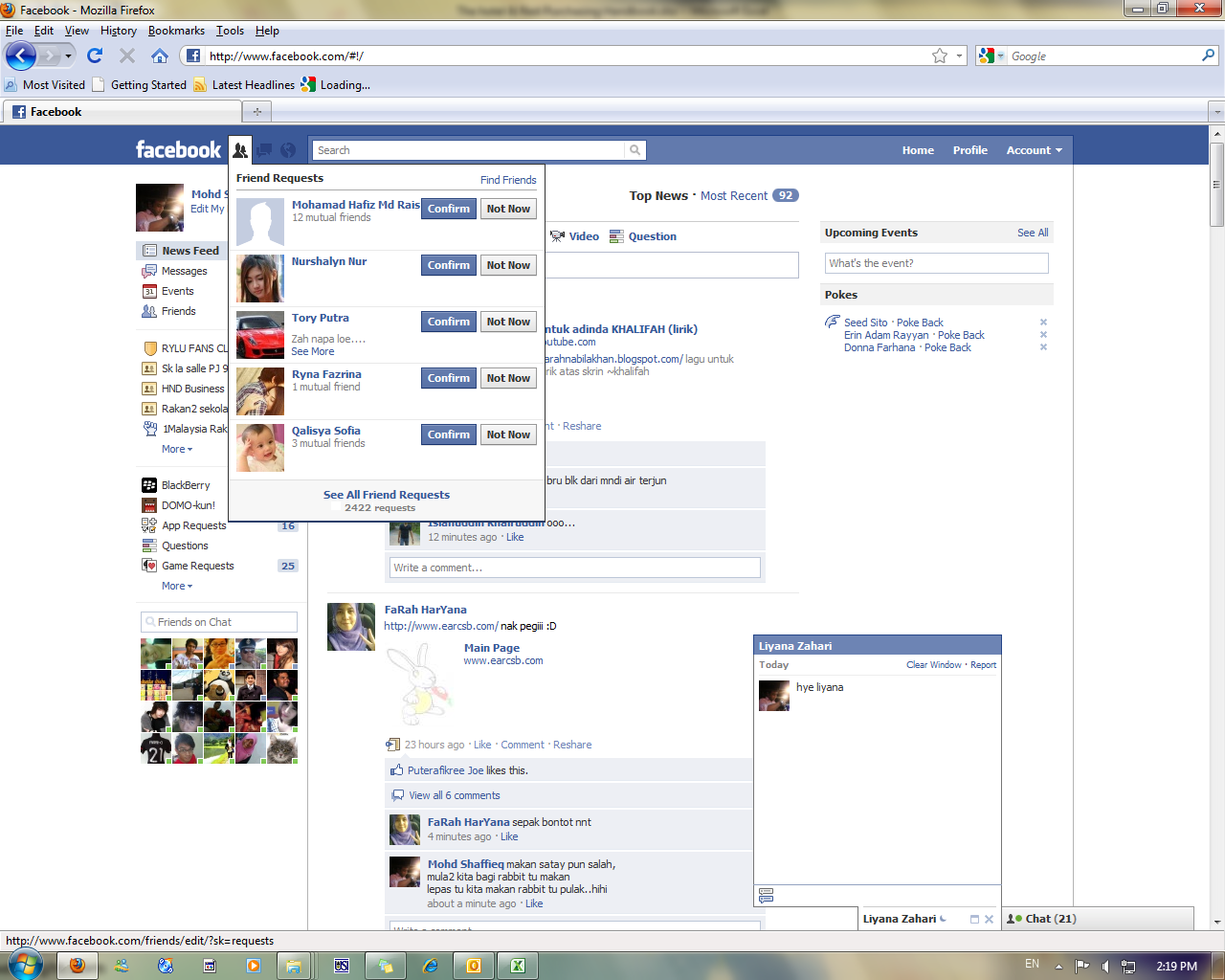Viewport: 1225px width, 980px height.
Task: Confirm Nurshalyn Nur's friend request
Action: point(448,265)
